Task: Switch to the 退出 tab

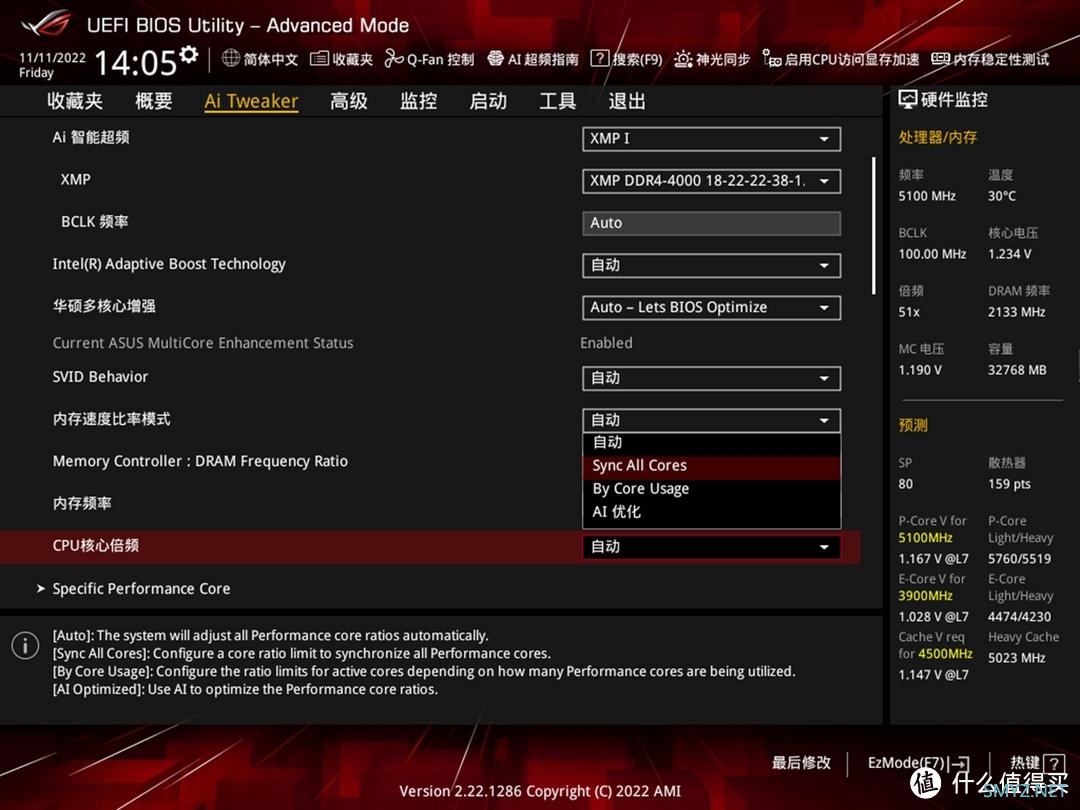Action: click(627, 101)
